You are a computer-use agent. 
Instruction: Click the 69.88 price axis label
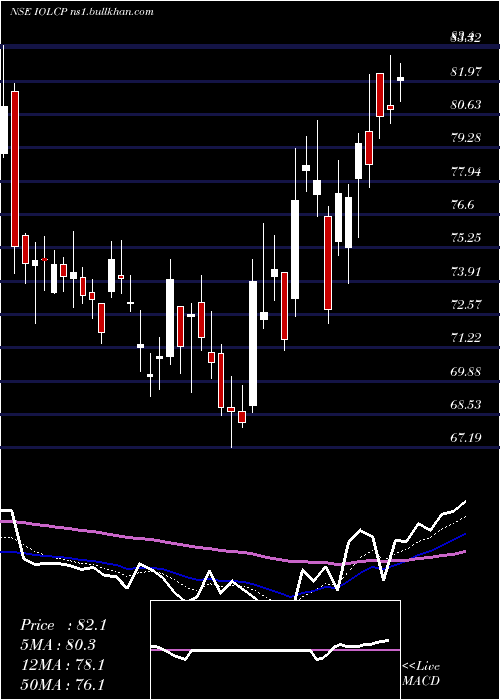point(466,371)
